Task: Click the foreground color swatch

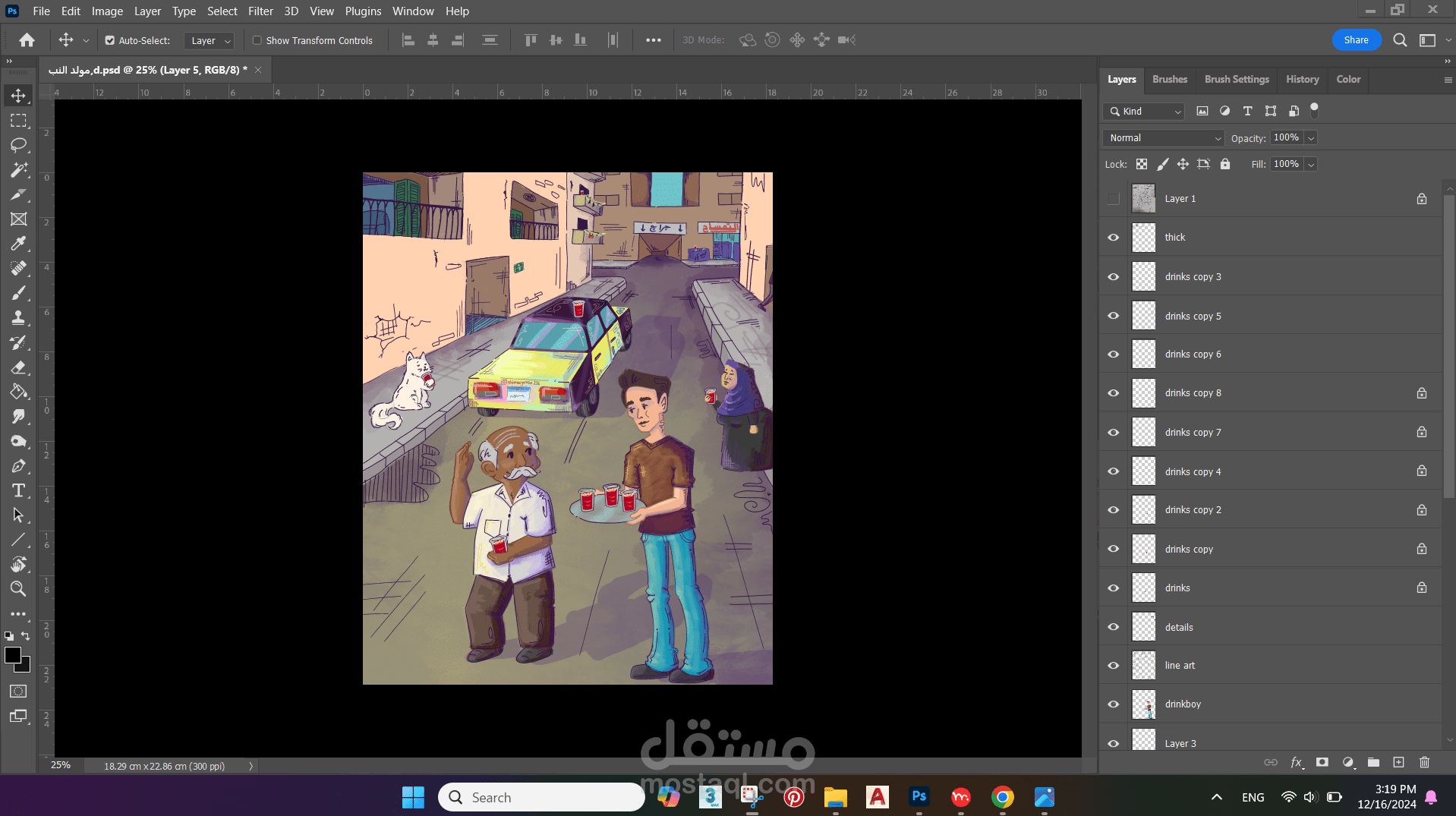Action: pyautogui.click(x=13, y=656)
